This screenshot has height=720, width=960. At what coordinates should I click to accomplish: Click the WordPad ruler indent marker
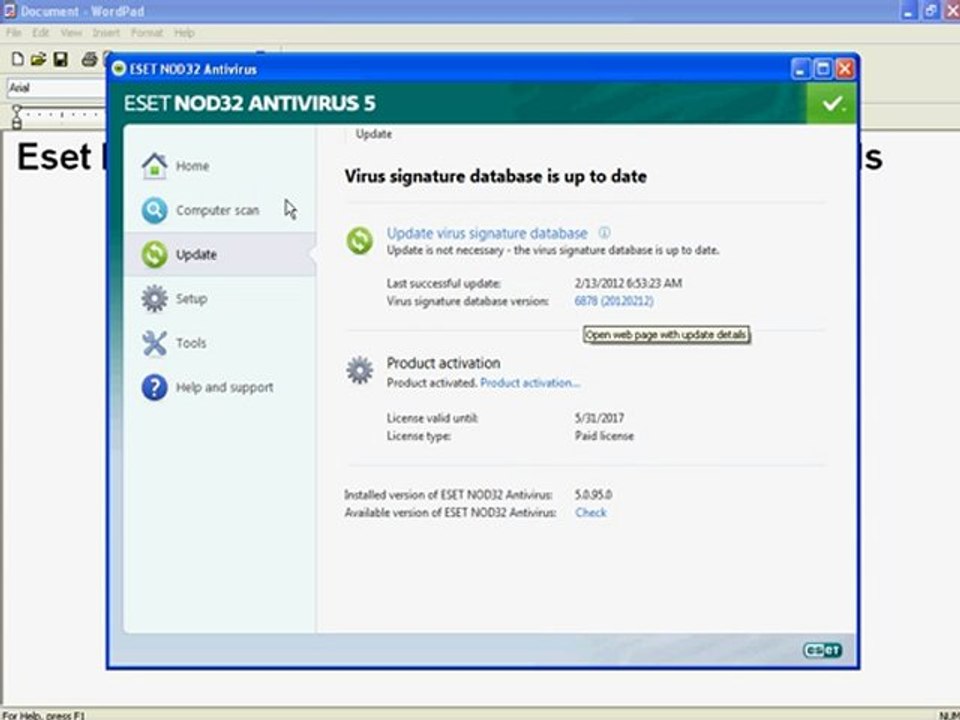[x=17, y=117]
